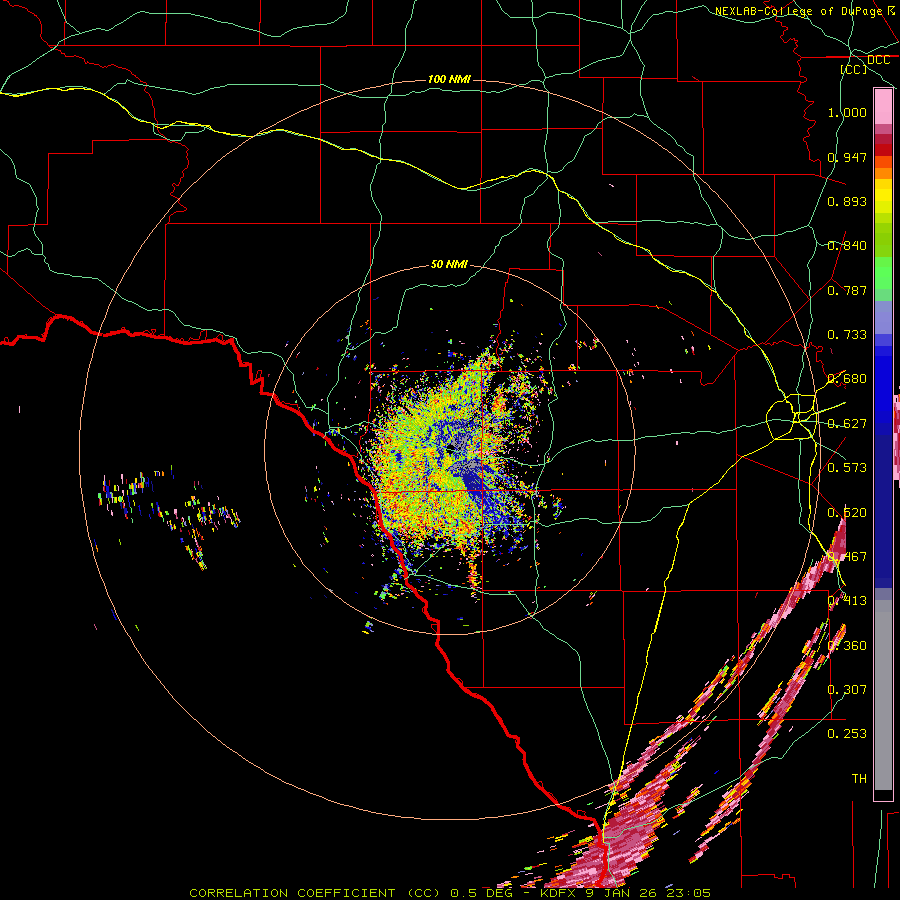Image resolution: width=900 pixels, height=900 pixels.
Task: Click the 0.360 scale value
Action: [x=847, y=646]
